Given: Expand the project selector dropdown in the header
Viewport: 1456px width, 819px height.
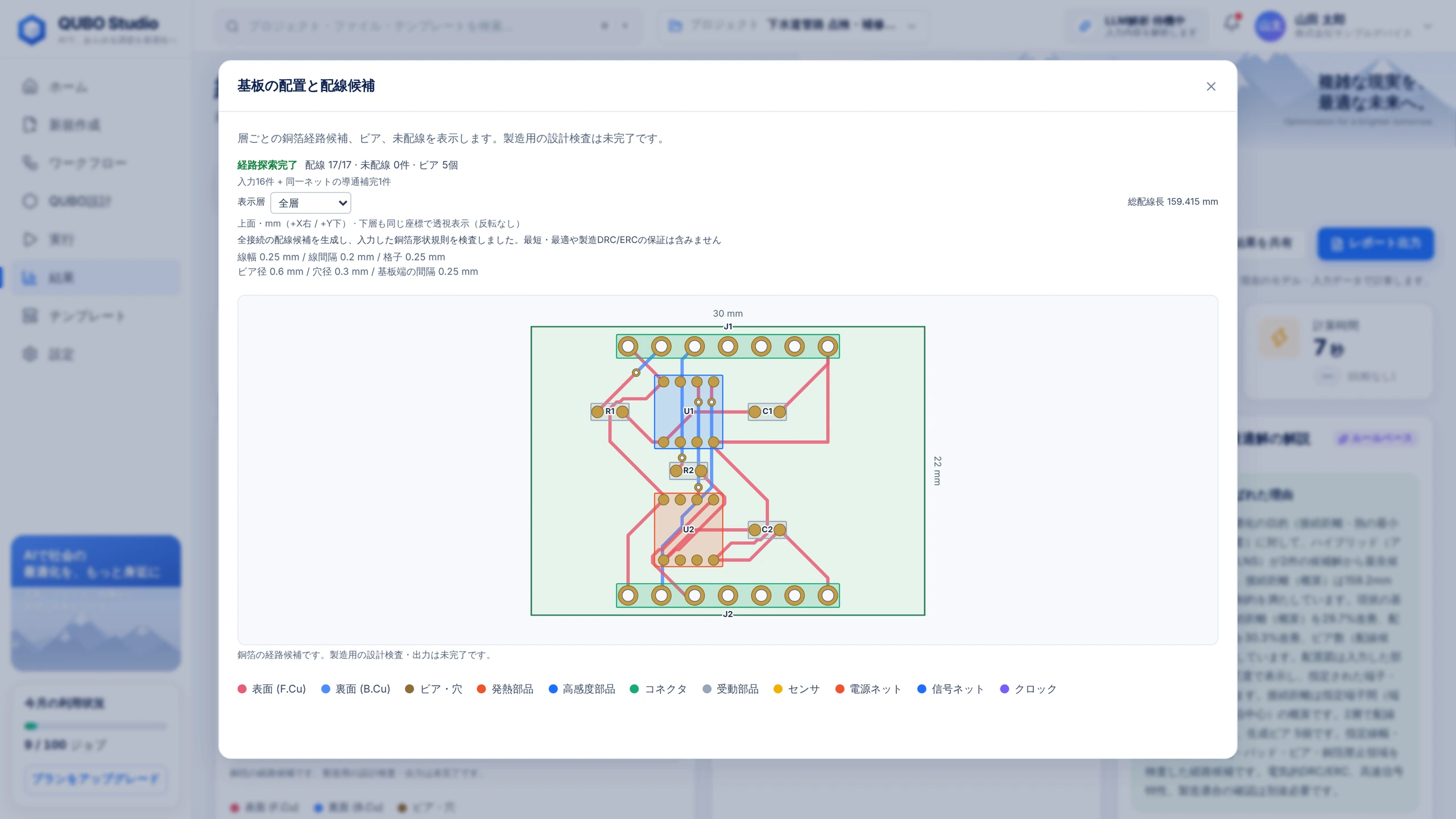Looking at the screenshot, I should (793, 26).
